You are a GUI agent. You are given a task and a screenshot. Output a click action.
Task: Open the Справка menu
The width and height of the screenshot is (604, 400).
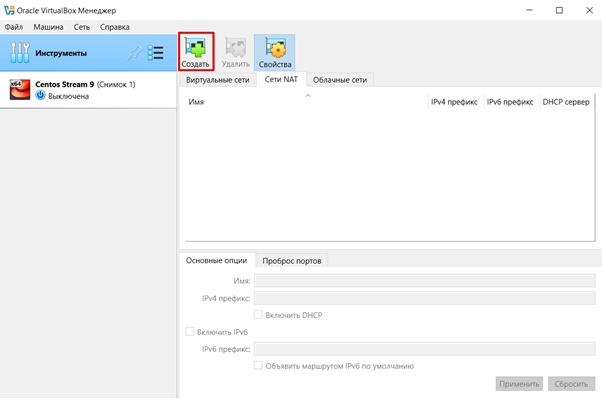pos(114,27)
